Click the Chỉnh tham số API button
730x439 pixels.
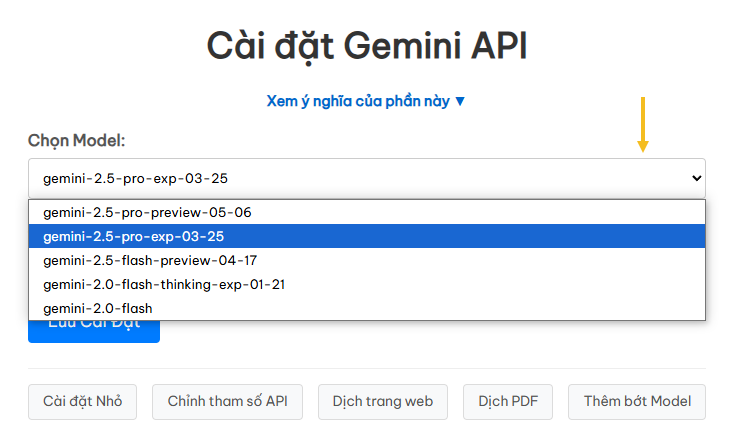coord(227,401)
